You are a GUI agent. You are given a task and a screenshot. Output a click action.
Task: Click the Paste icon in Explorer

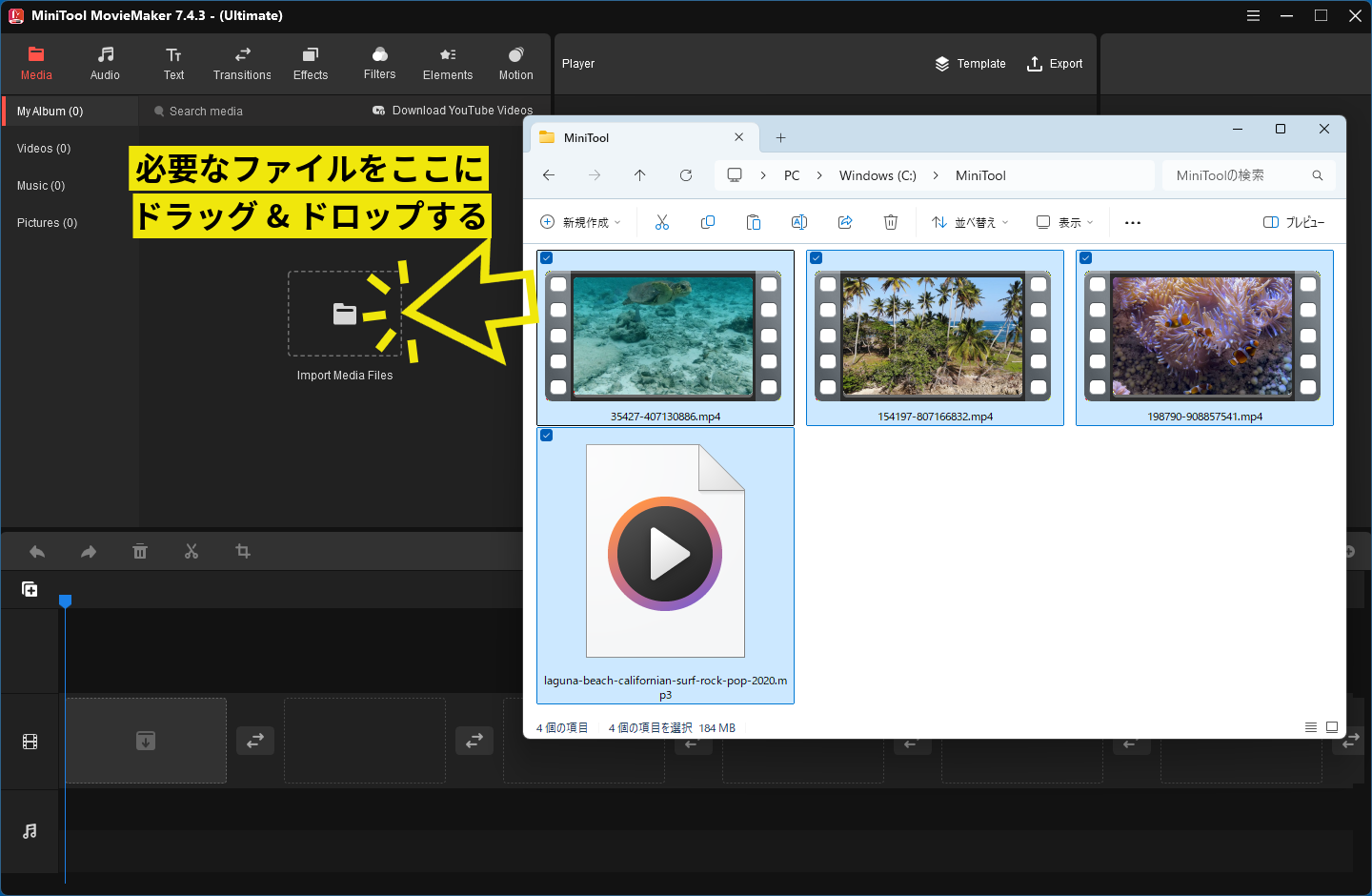[754, 222]
